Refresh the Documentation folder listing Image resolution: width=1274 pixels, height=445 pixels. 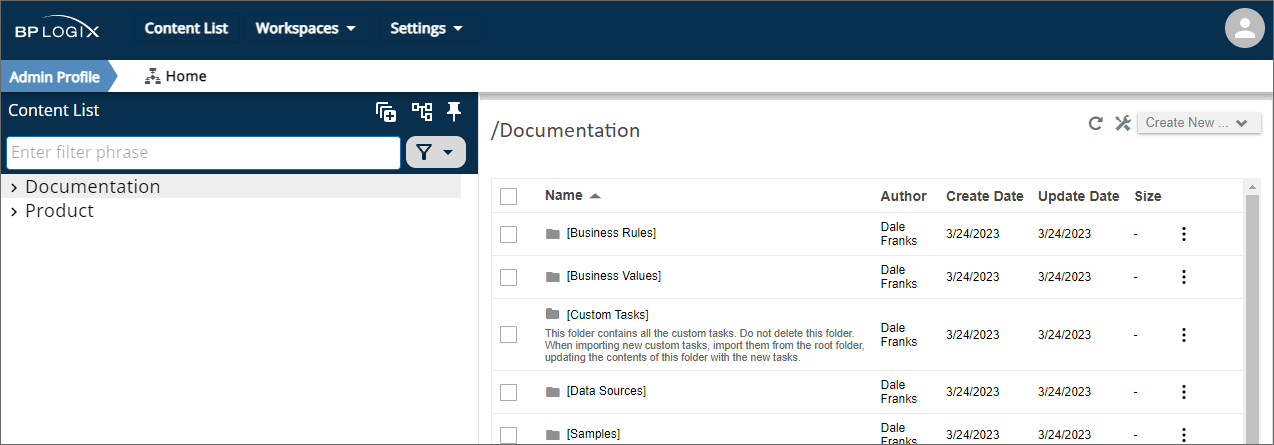(1096, 123)
